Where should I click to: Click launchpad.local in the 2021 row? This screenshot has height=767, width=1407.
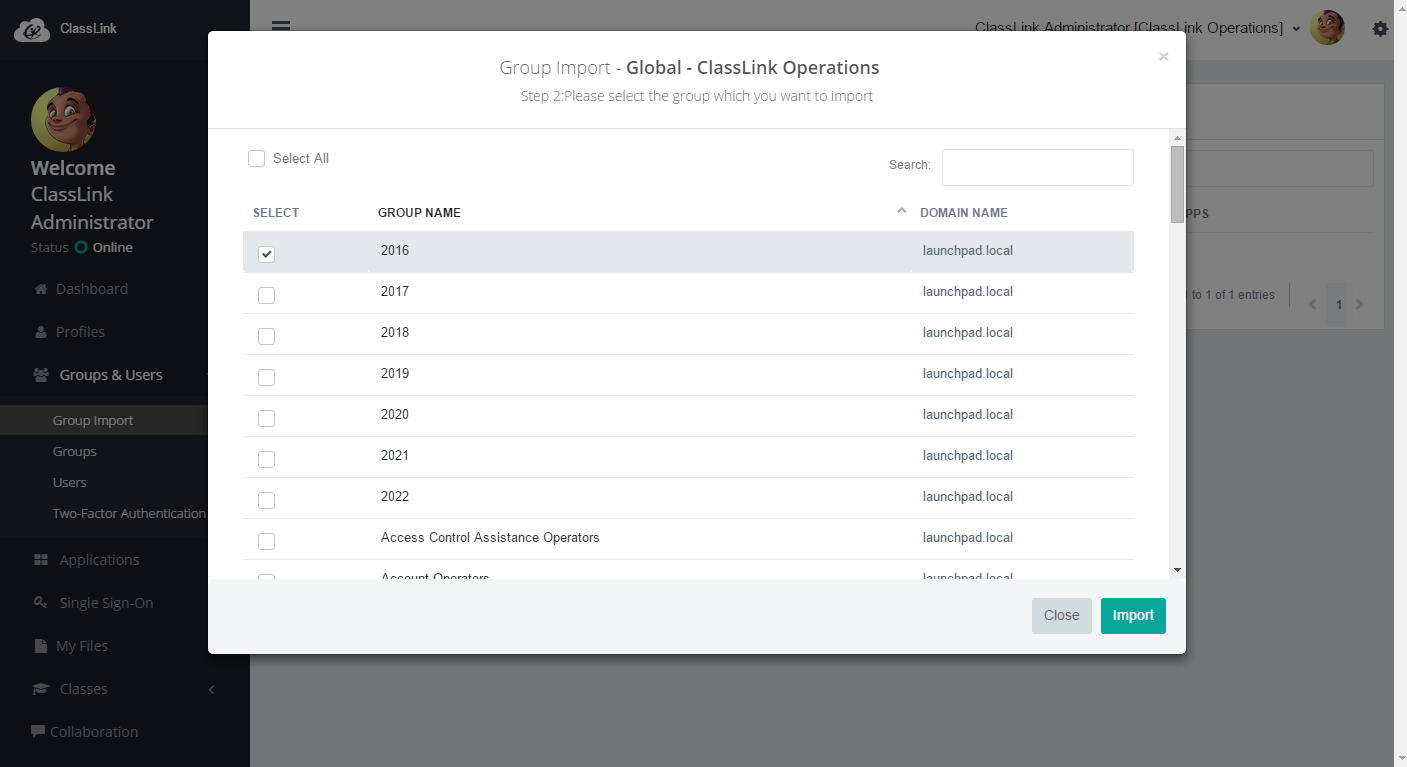968,456
